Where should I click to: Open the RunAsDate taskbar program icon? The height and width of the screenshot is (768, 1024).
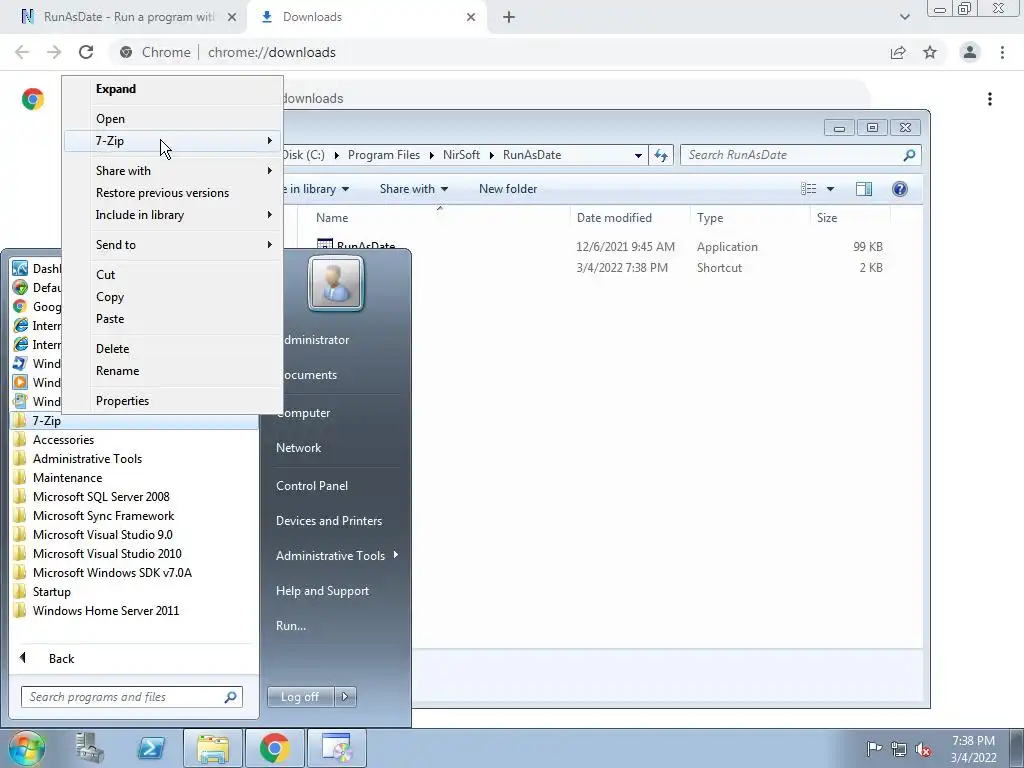click(336, 748)
